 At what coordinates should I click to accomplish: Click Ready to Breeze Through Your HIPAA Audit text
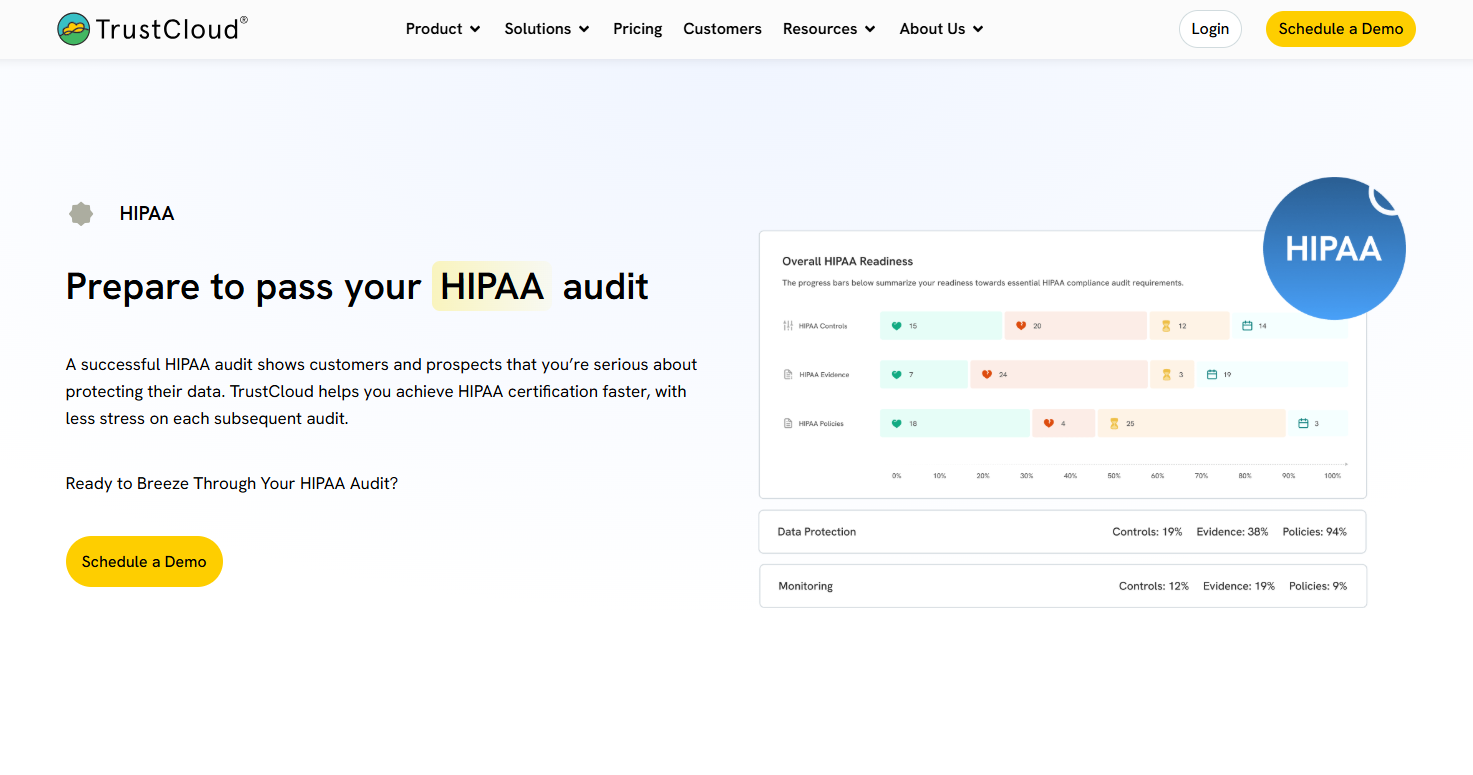[x=232, y=483]
